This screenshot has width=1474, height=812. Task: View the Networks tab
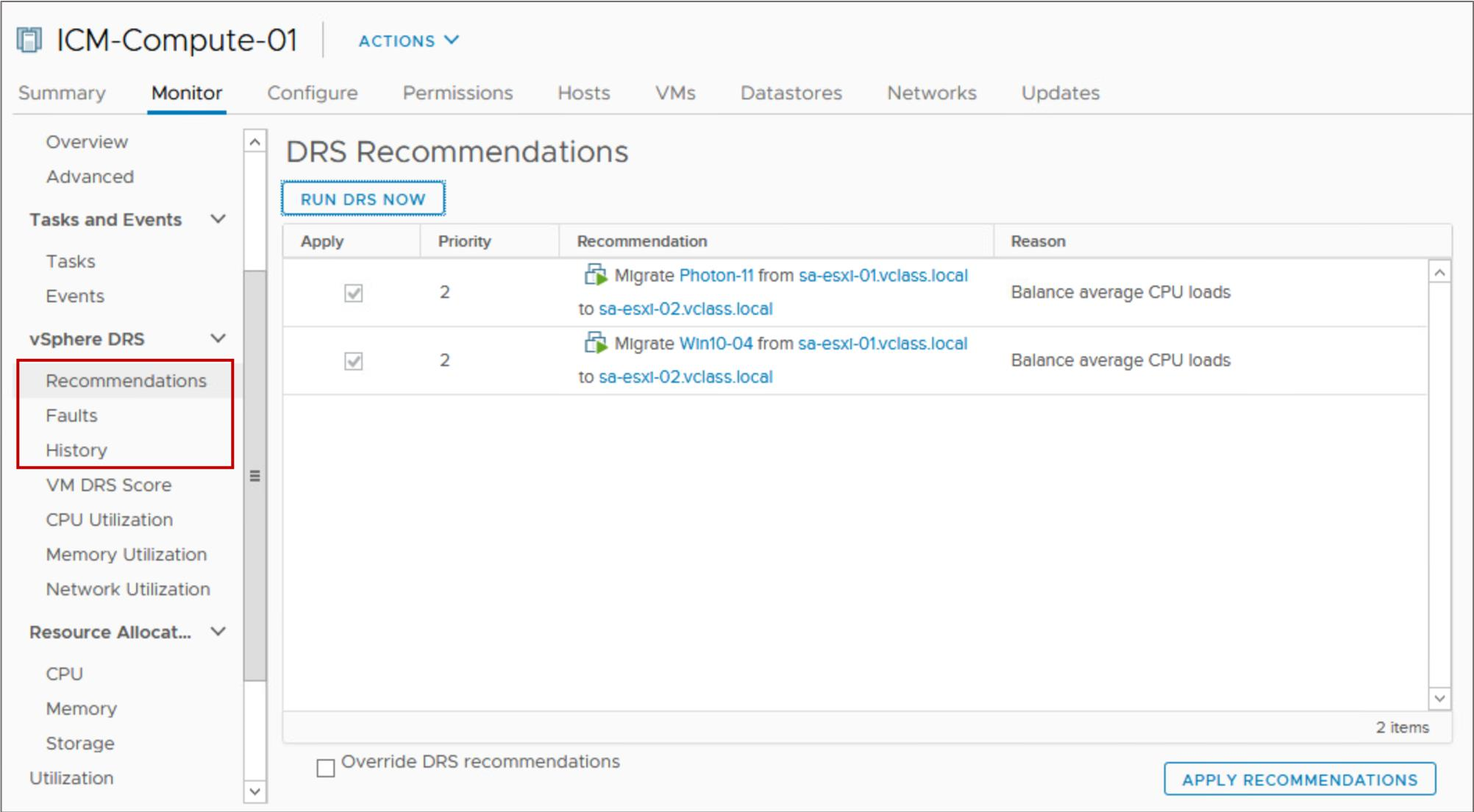click(x=932, y=93)
